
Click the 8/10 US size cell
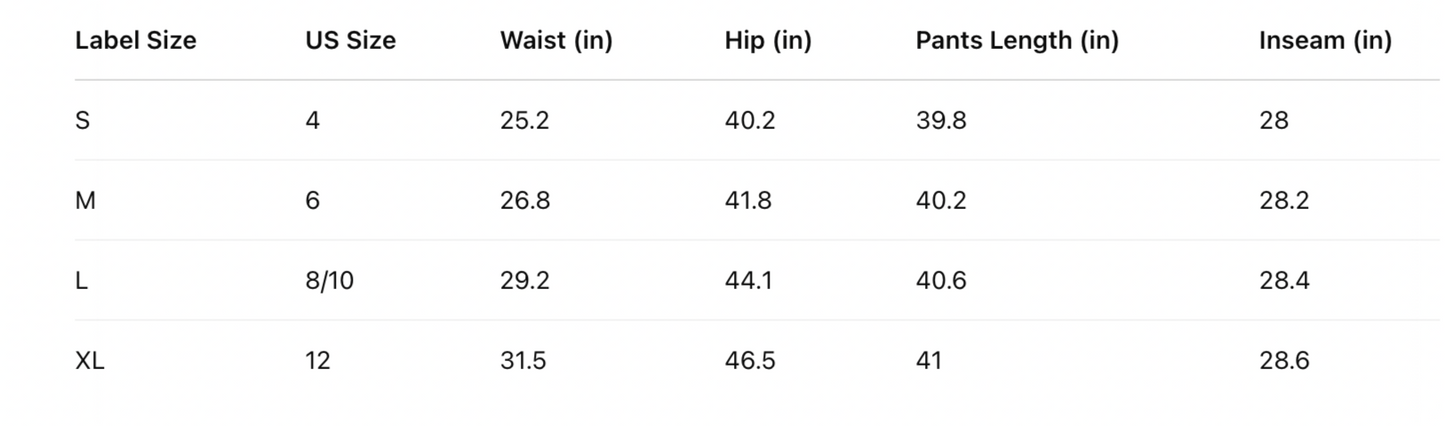(x=329, y=281)
